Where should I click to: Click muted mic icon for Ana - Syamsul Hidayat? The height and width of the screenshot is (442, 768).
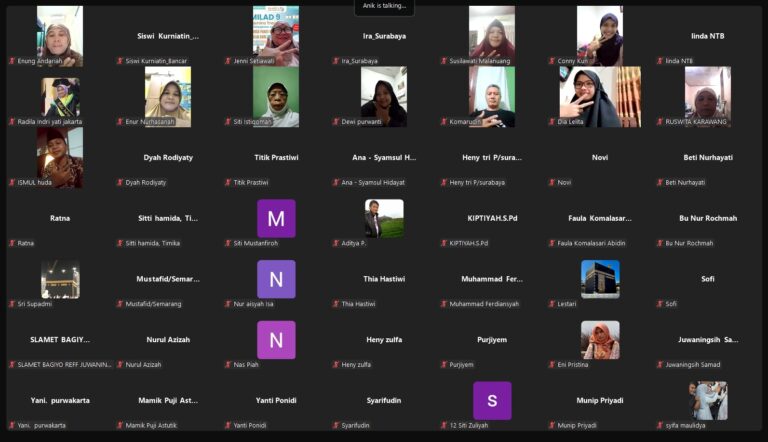click(336, 182)
